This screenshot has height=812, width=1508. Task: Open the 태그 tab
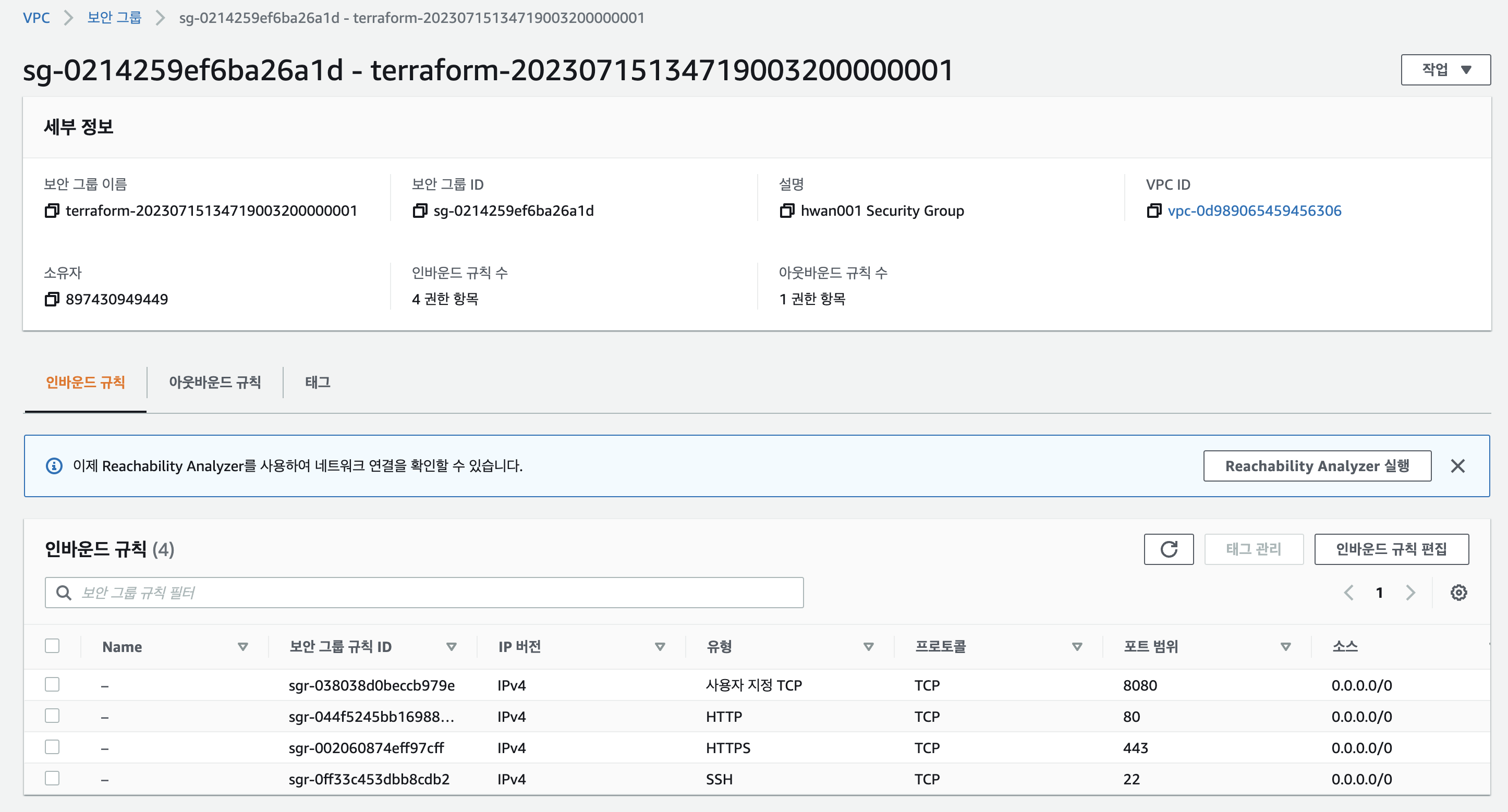(317, 382)
